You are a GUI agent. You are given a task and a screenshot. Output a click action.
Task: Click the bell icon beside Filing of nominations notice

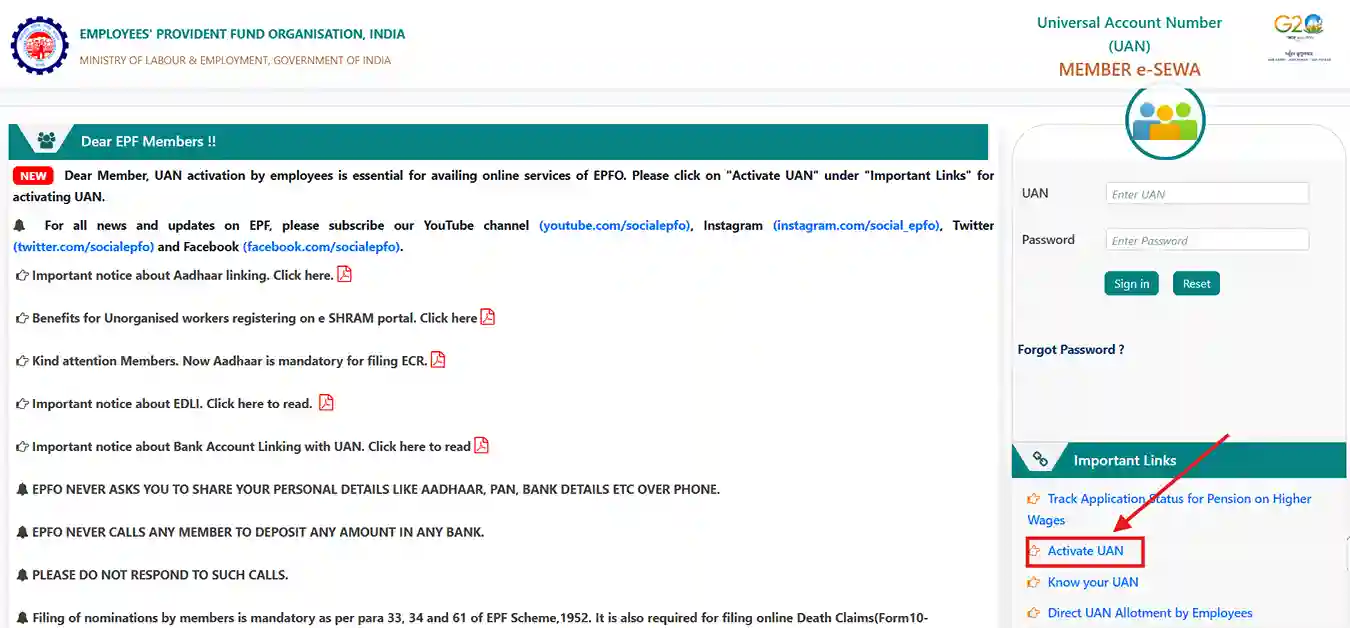[22, 619]
